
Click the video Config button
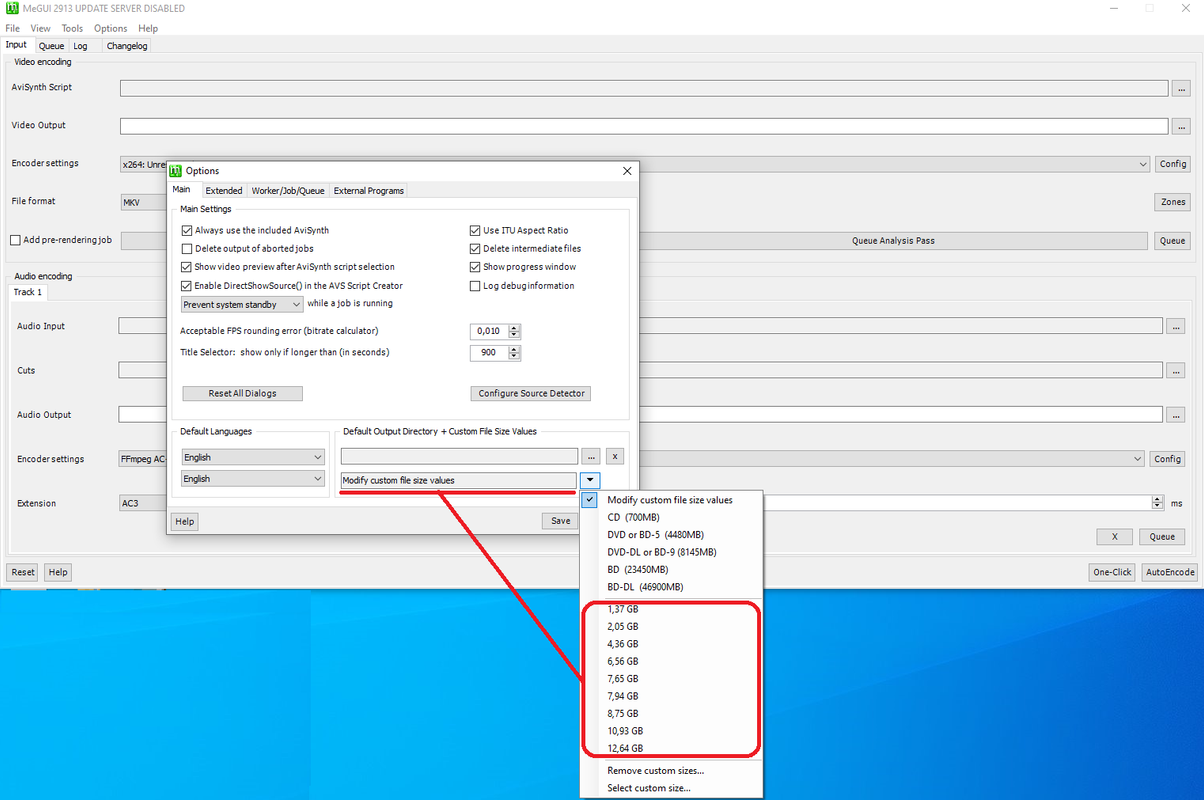1173,164
